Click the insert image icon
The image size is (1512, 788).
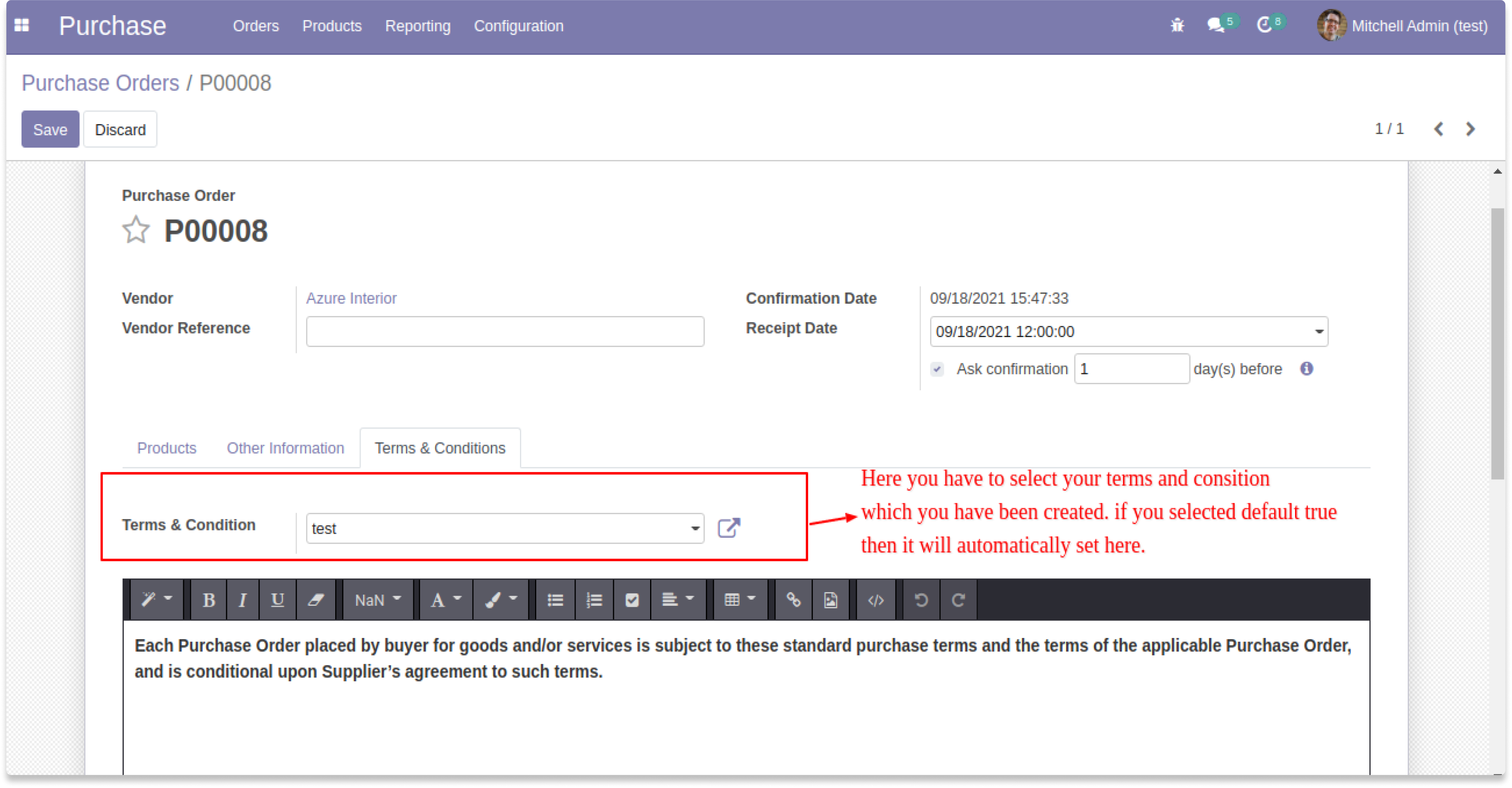coord(830,600)
